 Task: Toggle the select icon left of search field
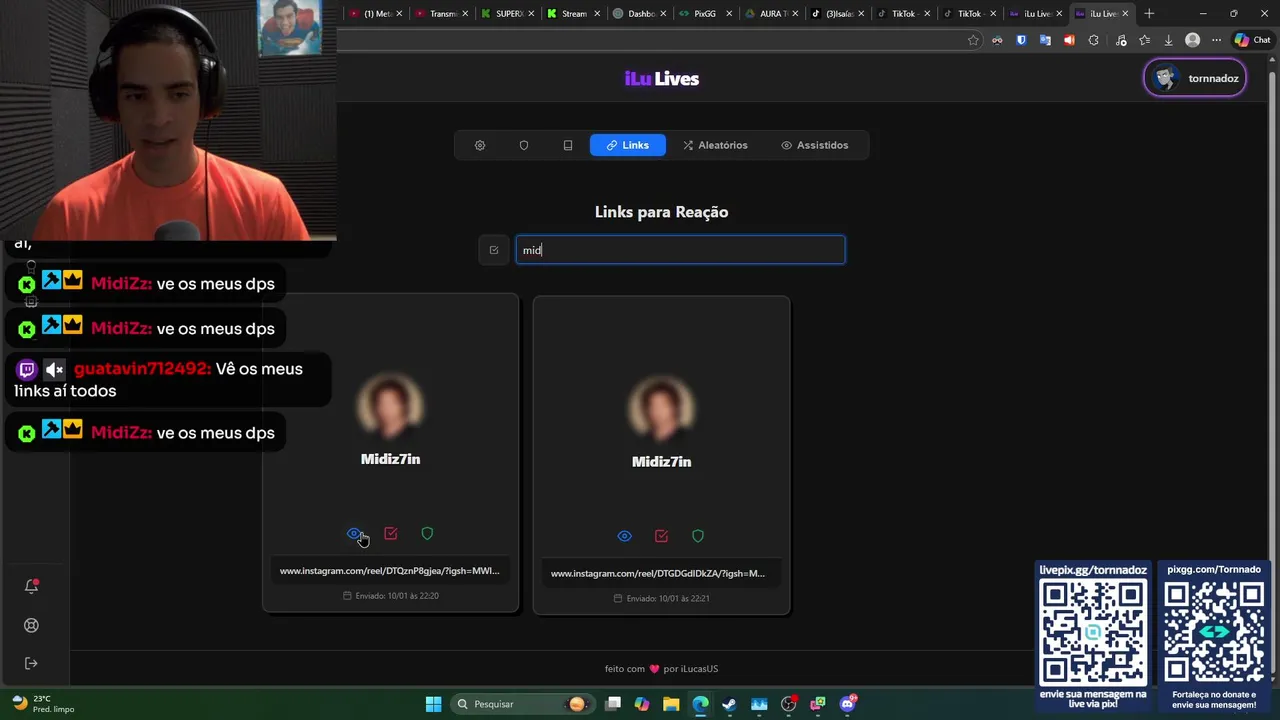point(494,250)
